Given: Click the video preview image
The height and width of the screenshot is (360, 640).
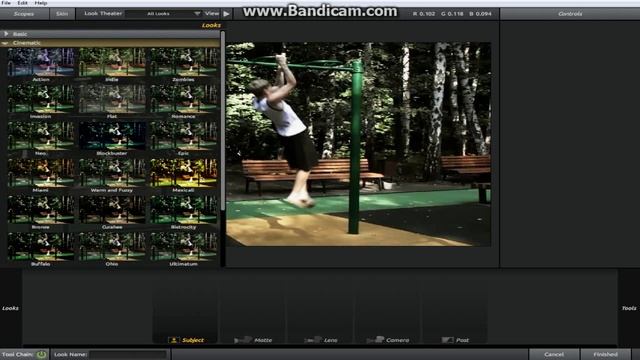Looking at the screenshot, I should [358, 144].
